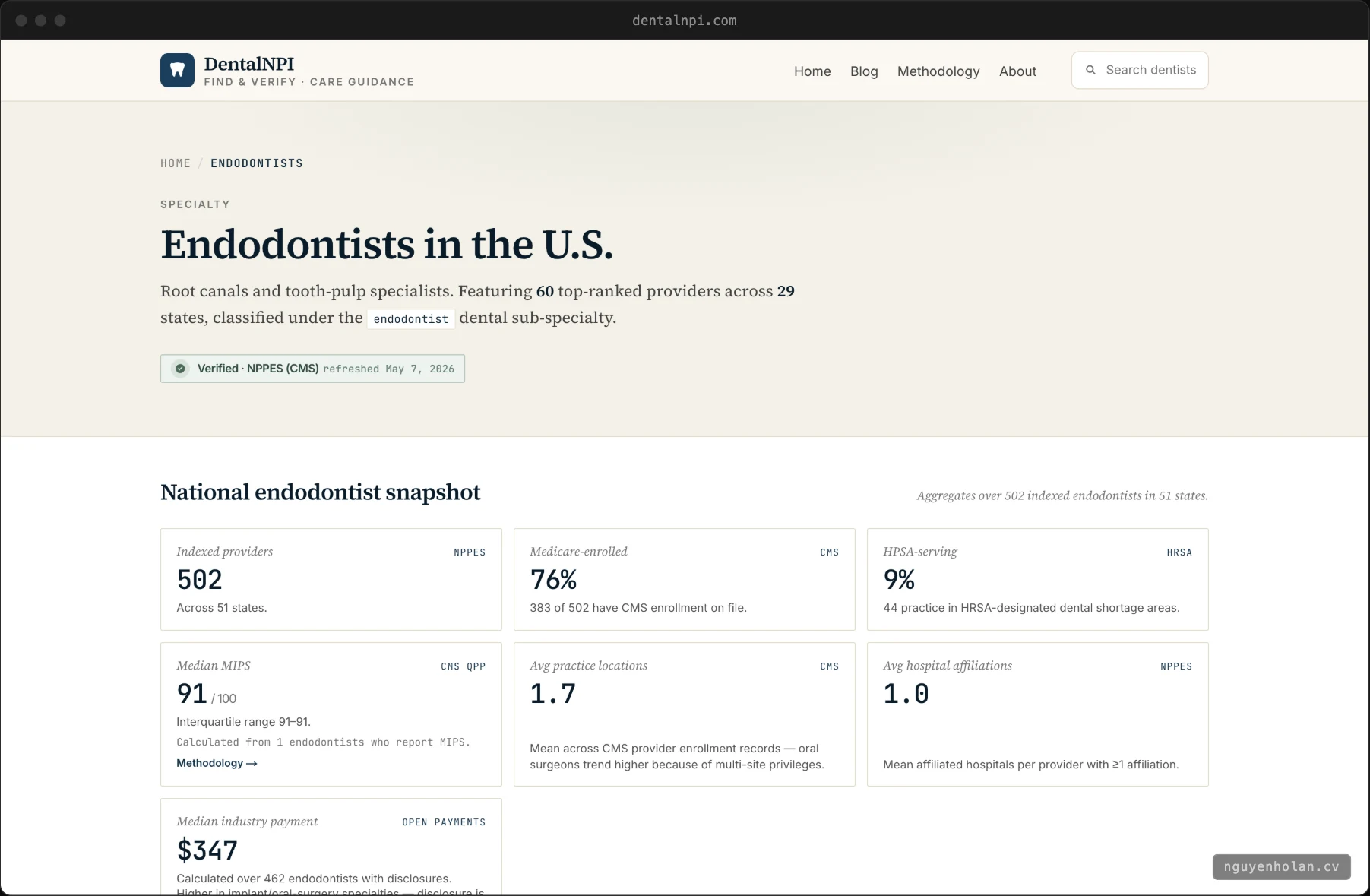Click the OPEN PAYMENTS source label
This screenshot has height=896, width=1370.
coord(444,822)
